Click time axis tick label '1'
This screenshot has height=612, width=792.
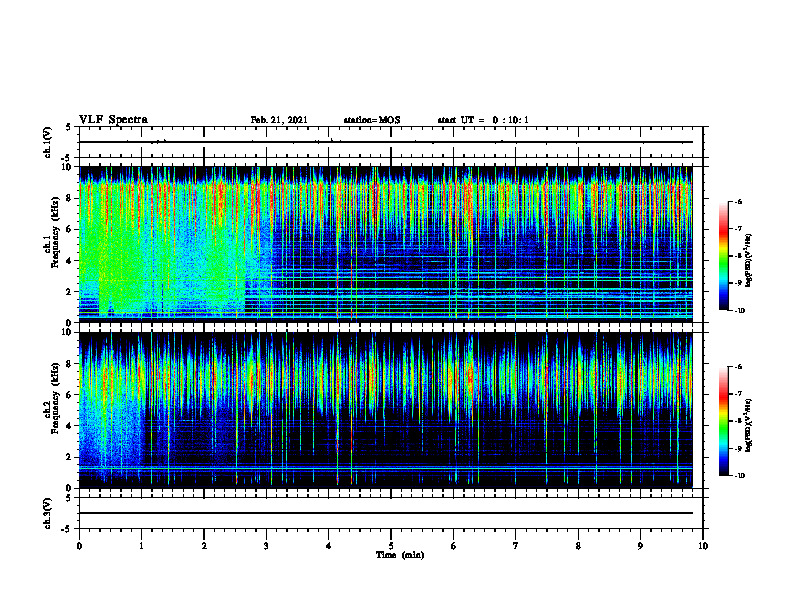pyautogui.click(x=141, y=546)
